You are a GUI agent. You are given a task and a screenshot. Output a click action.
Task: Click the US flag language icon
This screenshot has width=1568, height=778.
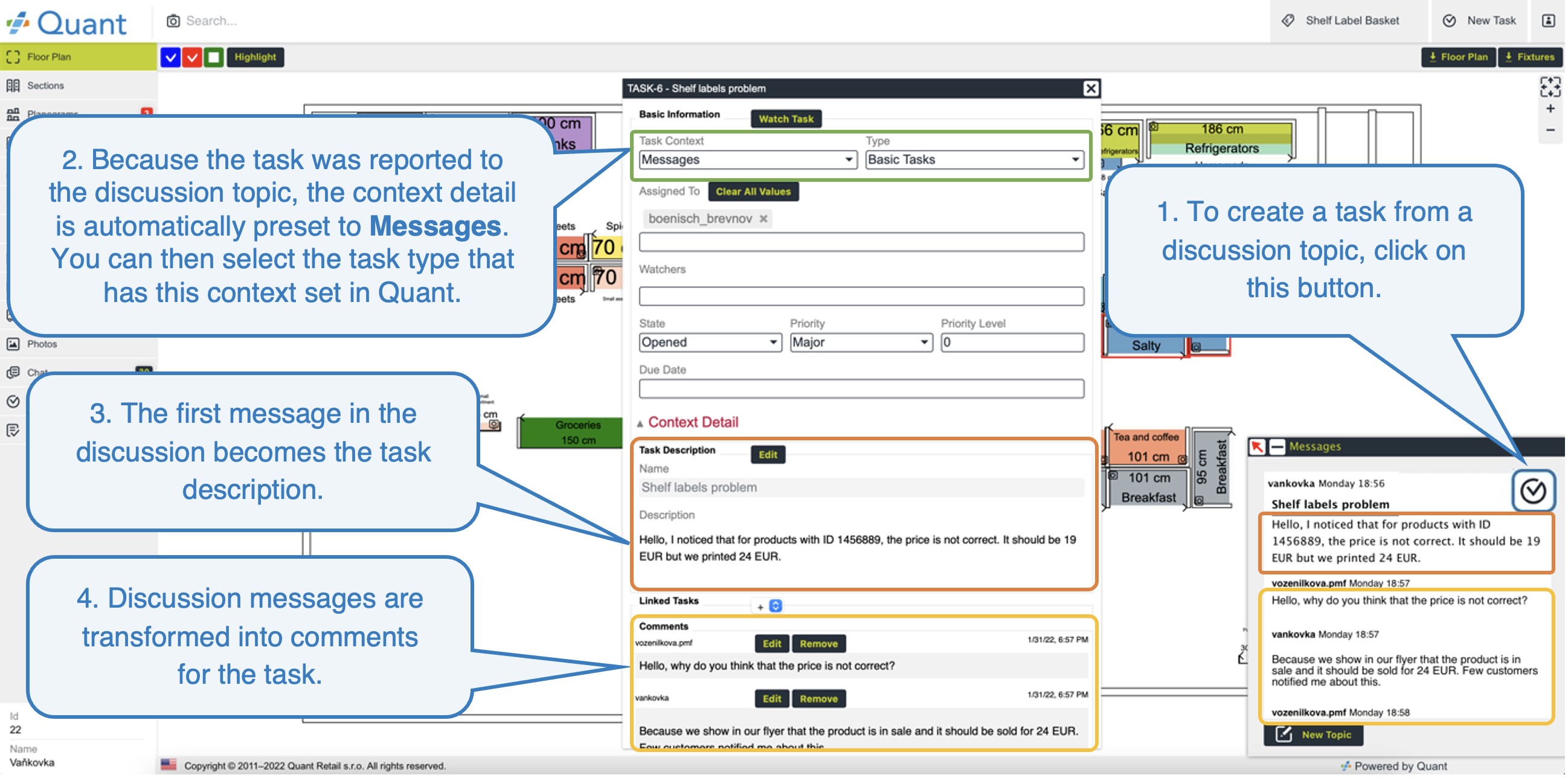tap(169, 766)
